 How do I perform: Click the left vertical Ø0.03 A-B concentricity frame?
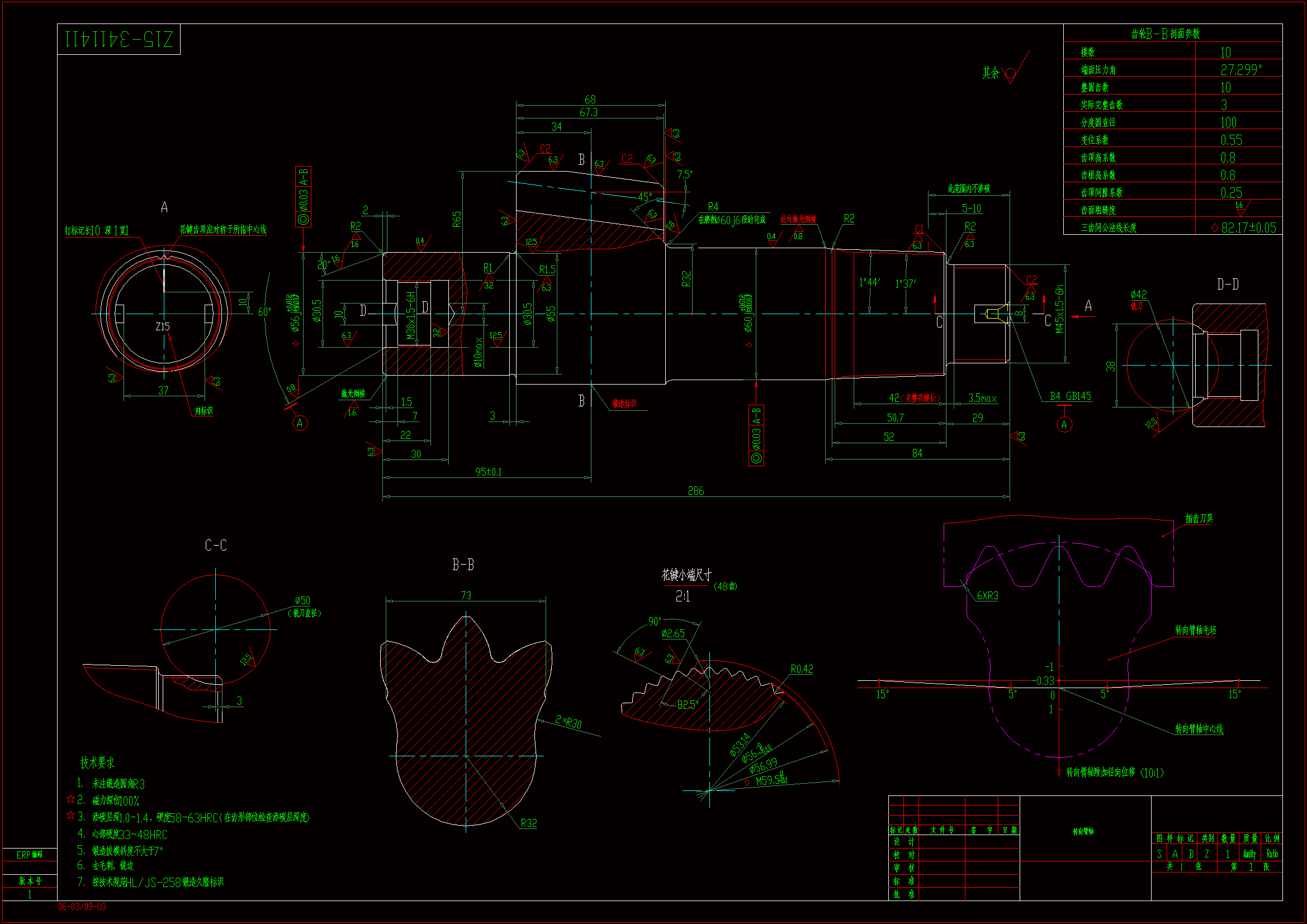[x=303, y=196]
